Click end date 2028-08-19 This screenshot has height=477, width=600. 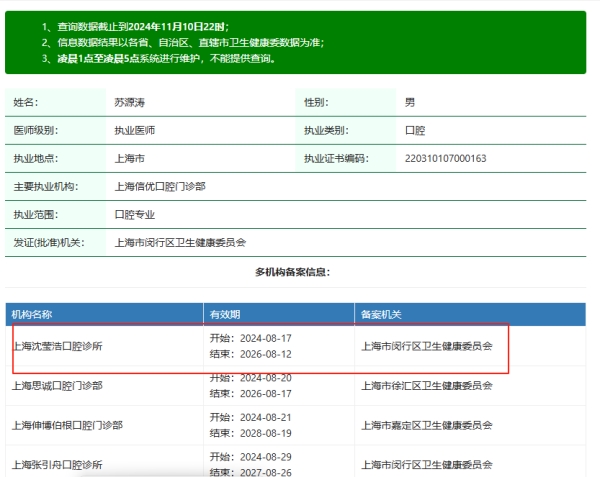[266, 433]
